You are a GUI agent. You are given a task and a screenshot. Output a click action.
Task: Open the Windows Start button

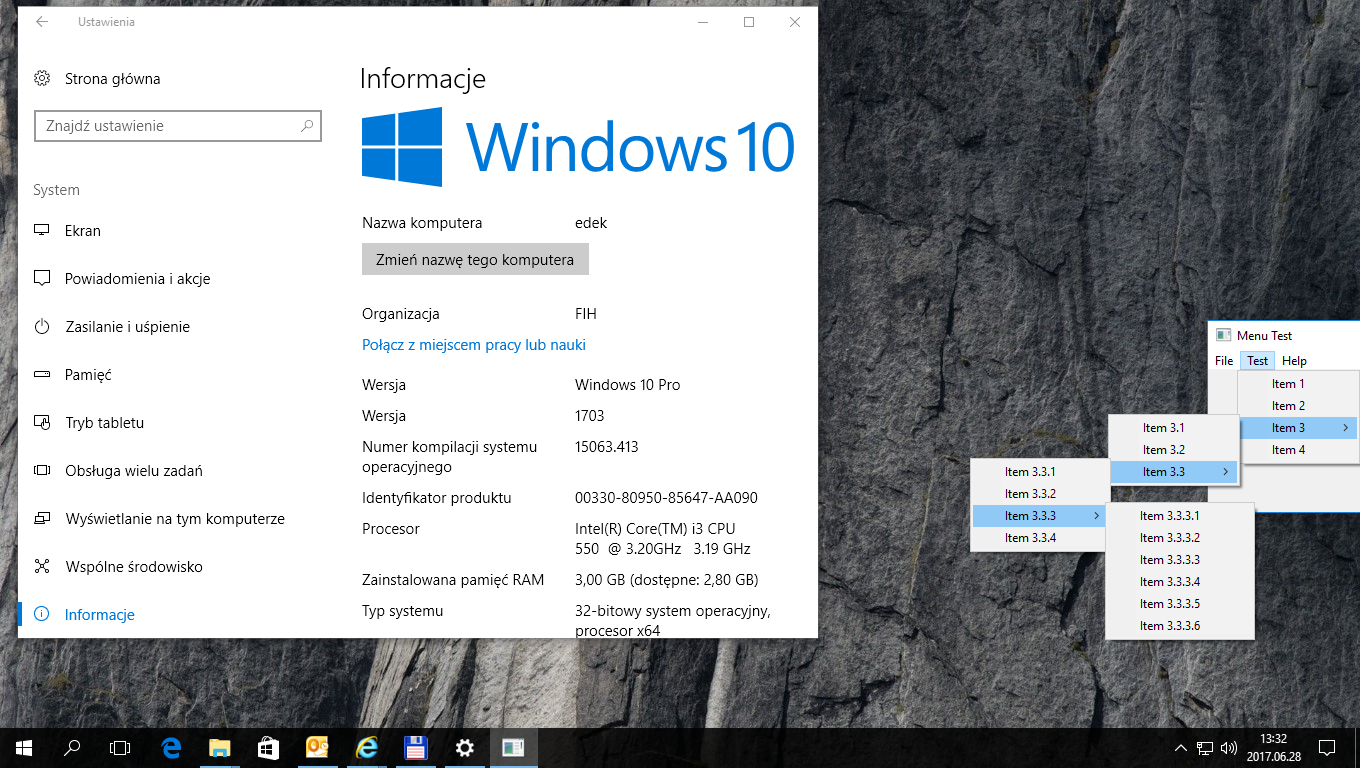[x=24, y=747]
